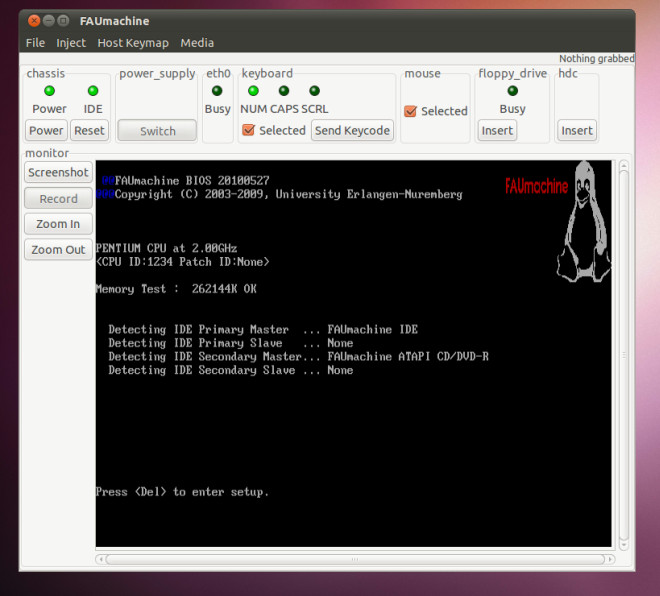Open the Host Keymap menu
This screenshot has height=596, width=660.
click(133, 43)
